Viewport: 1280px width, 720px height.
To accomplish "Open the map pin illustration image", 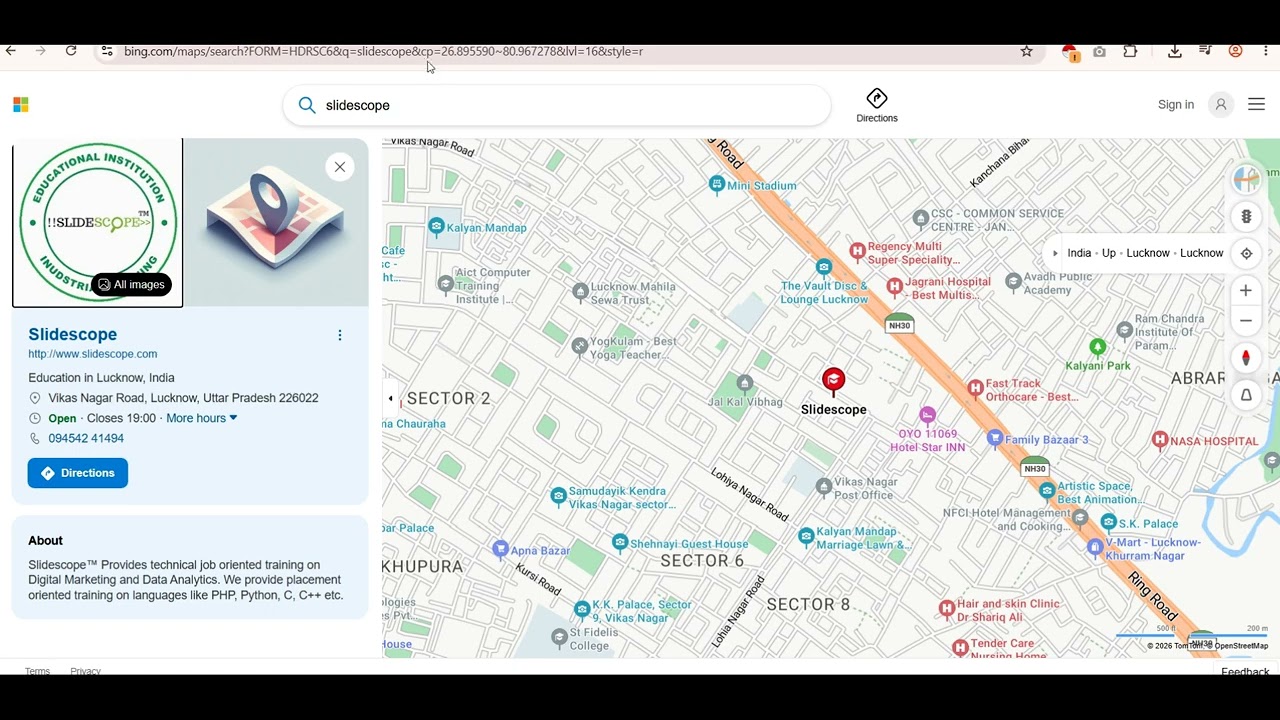I will point(276,222).
